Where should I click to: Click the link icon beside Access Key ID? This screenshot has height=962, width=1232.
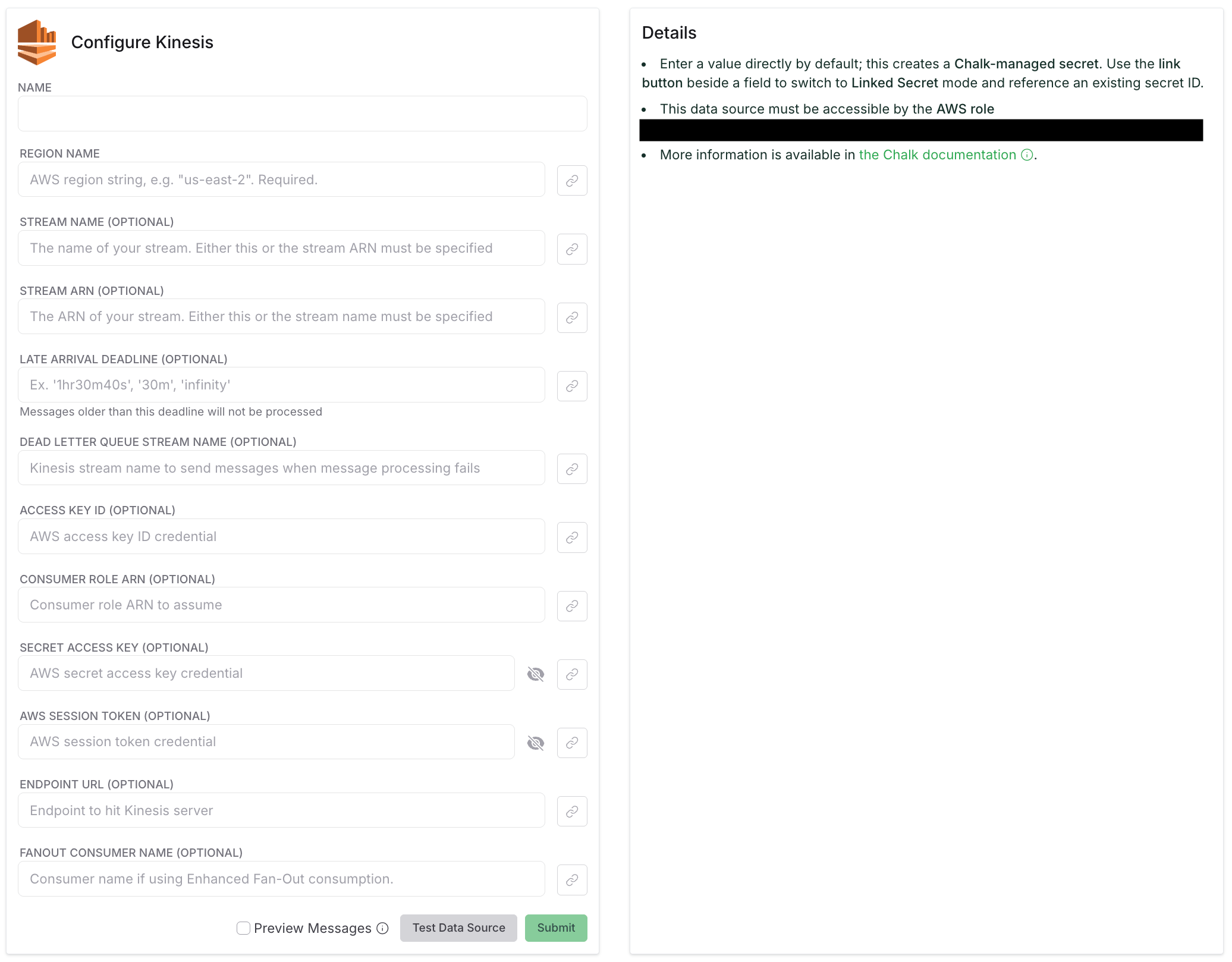[571, 537]
